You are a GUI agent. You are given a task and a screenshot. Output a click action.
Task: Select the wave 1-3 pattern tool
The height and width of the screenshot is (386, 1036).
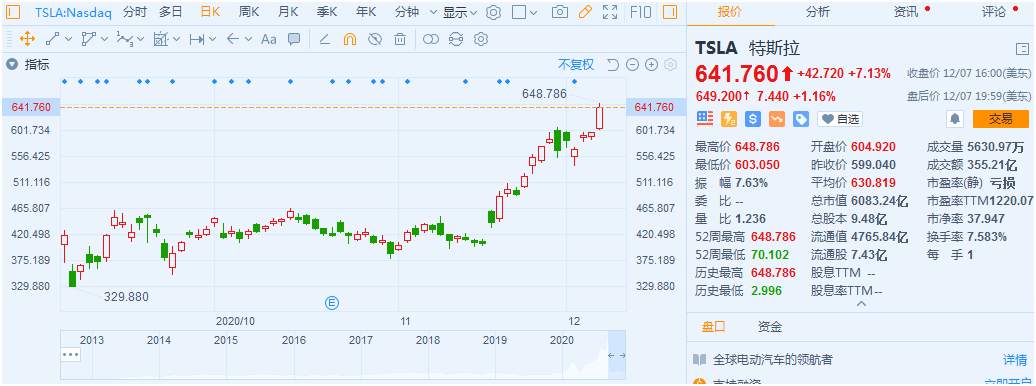click(x=126, y=39)
